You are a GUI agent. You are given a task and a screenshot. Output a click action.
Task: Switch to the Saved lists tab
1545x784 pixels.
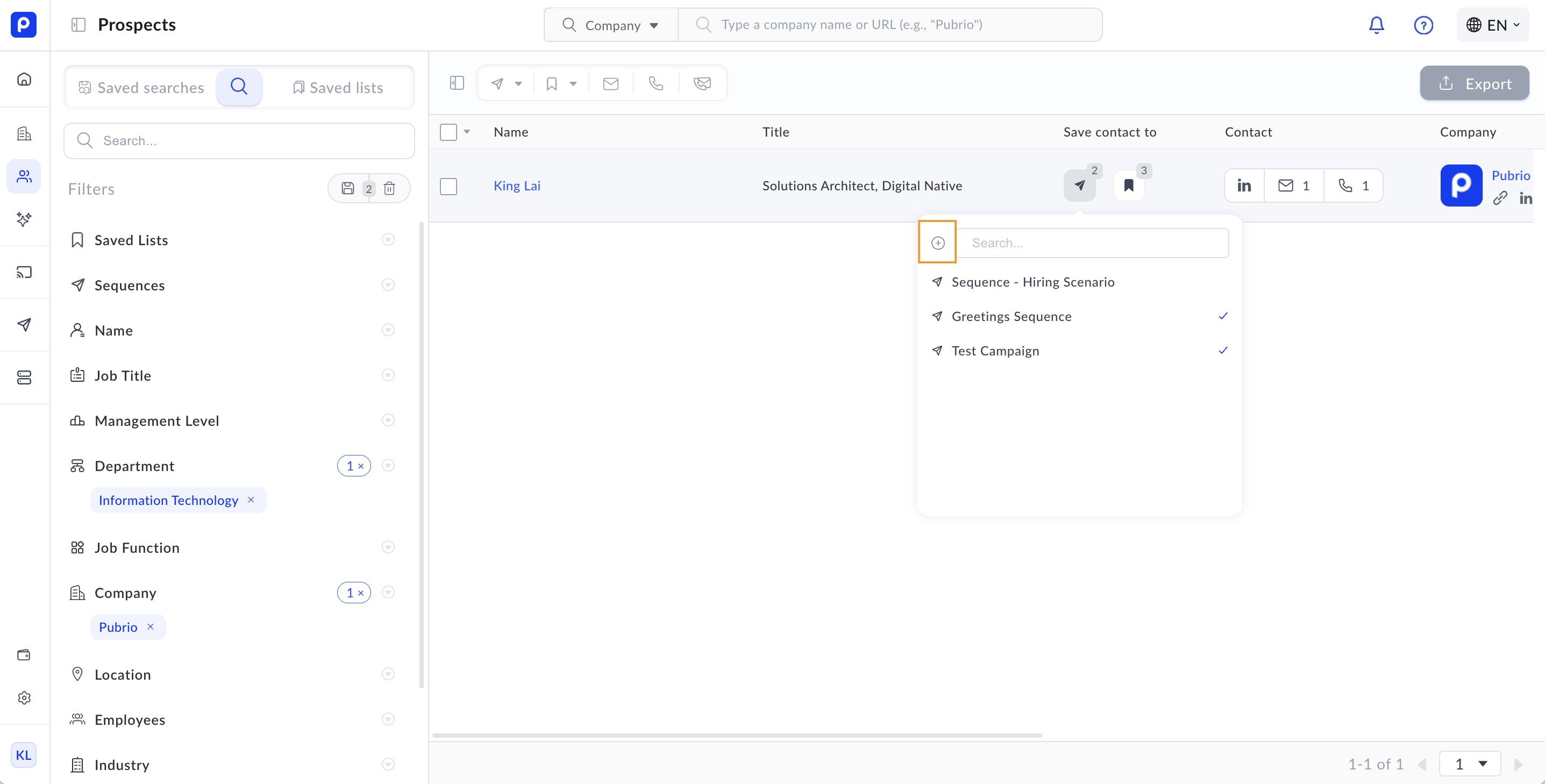338,88
